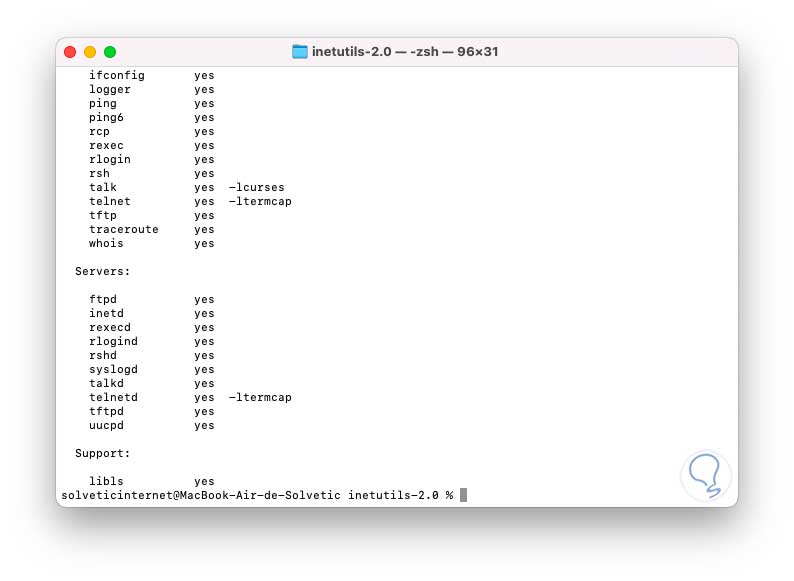Click 'yes' on the syslogd row

point(205,370)
